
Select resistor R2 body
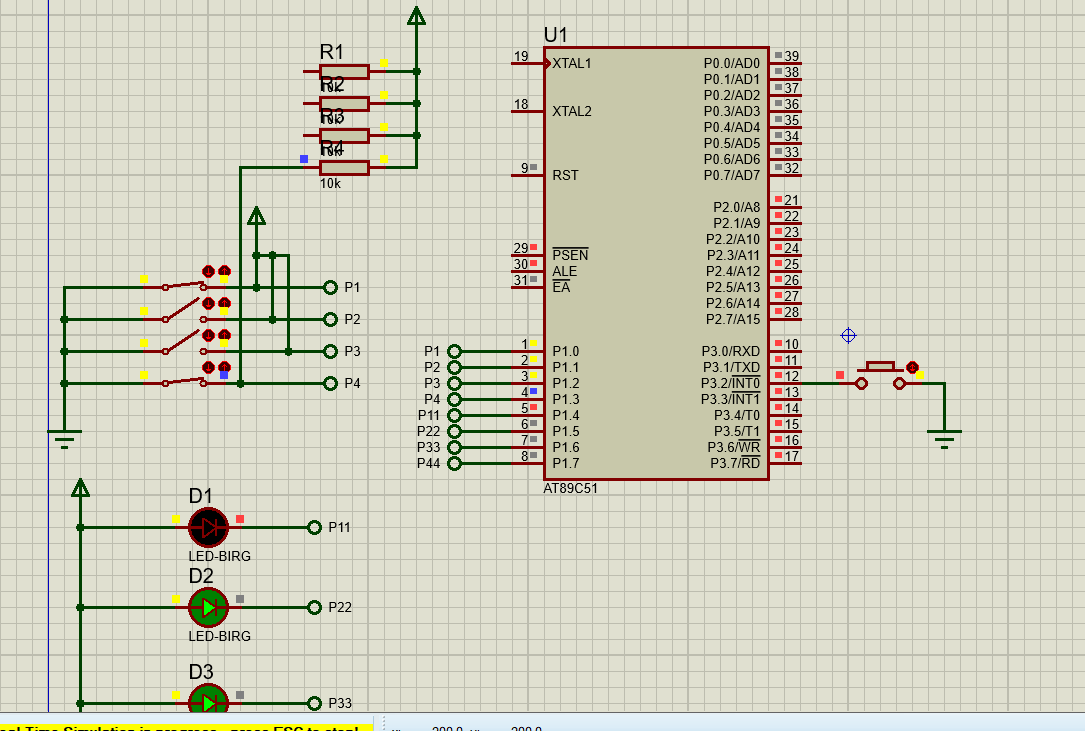pyautogui.click(x=344, y=104)
